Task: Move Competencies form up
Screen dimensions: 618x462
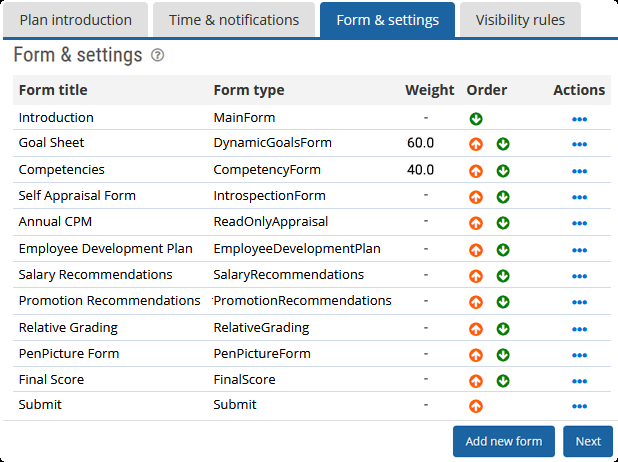Action: (x=476, y=171)
